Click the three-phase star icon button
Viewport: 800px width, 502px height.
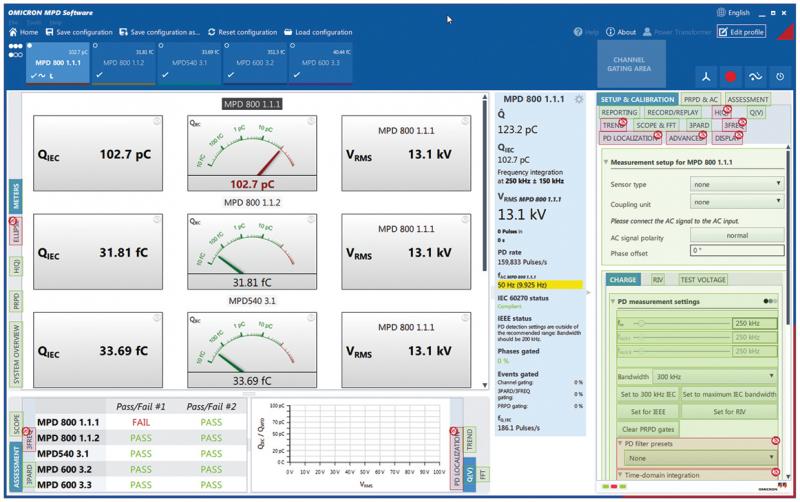click(706, 77)
